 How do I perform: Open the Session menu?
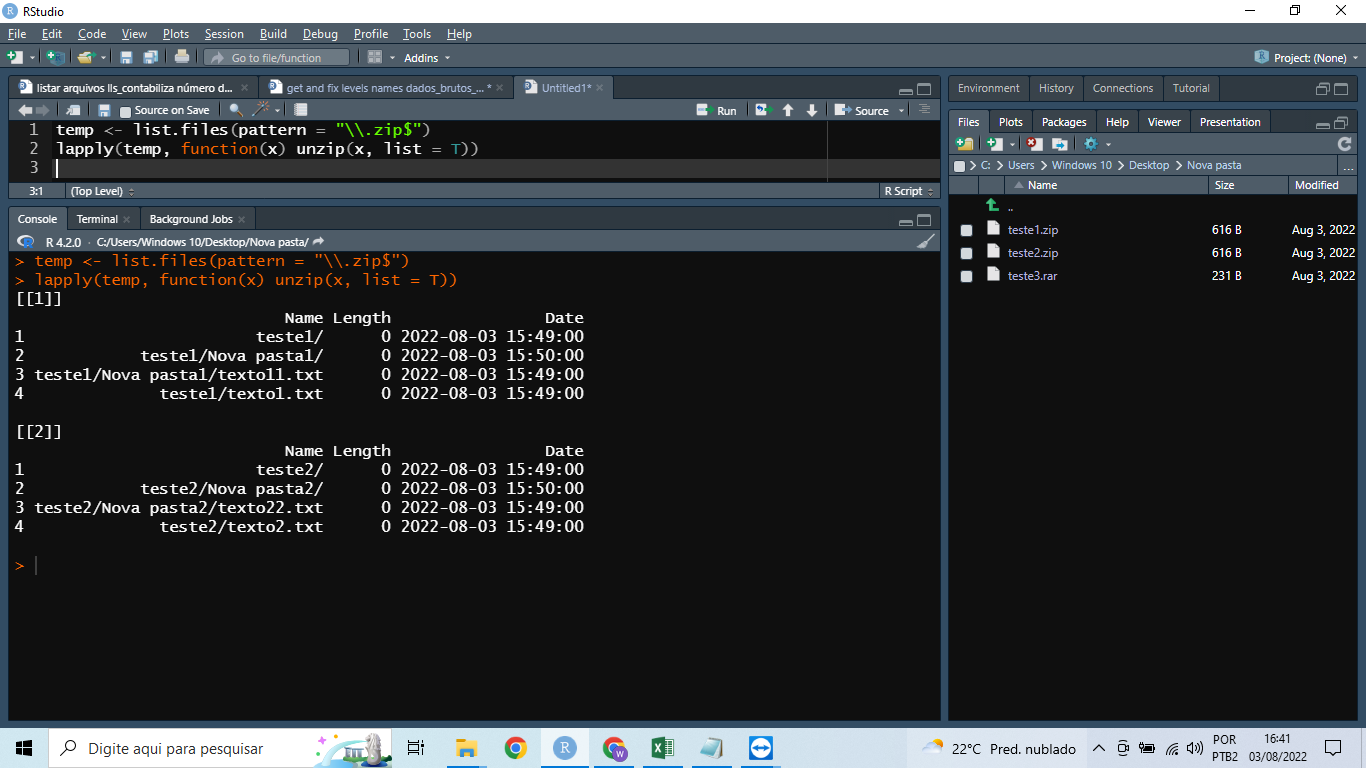224,34
